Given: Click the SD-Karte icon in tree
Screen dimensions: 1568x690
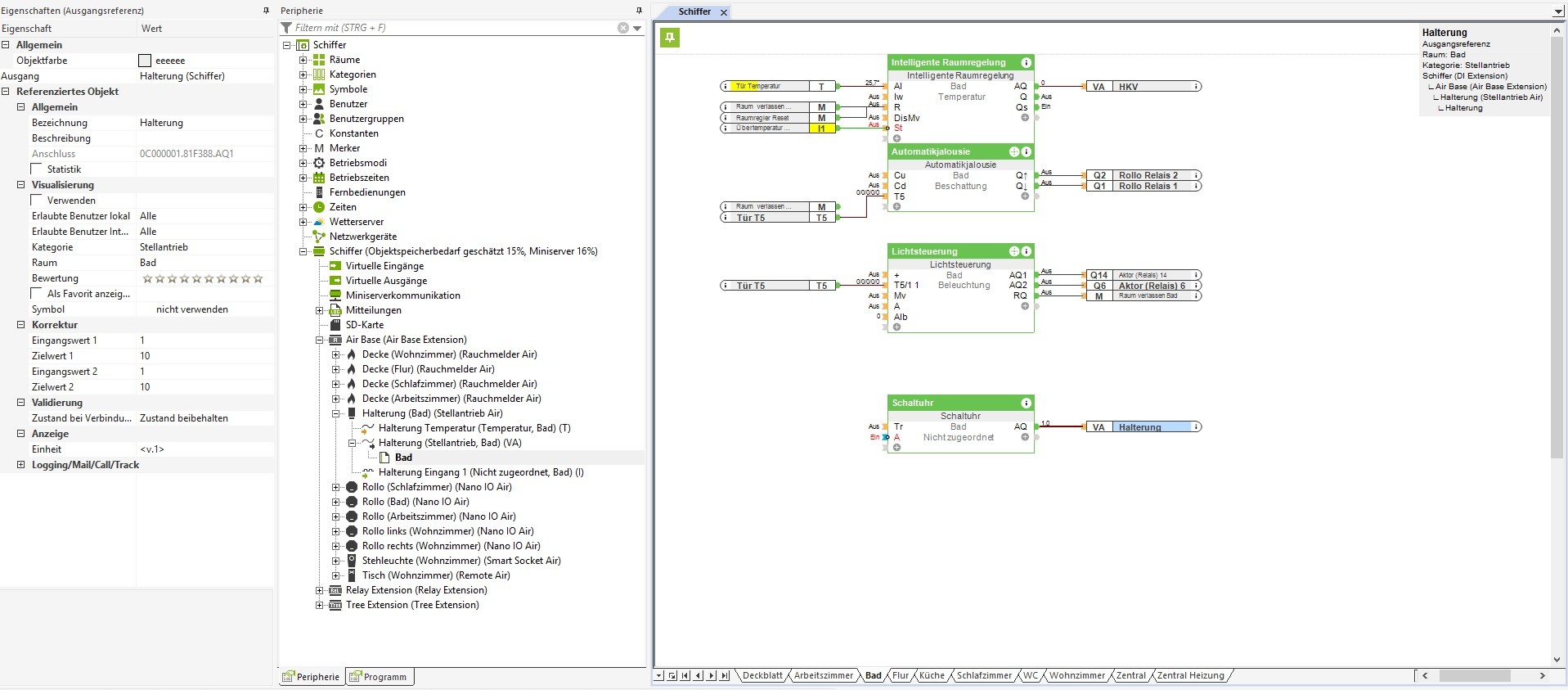Looking at the screenshot, I should tap(335, 325).
